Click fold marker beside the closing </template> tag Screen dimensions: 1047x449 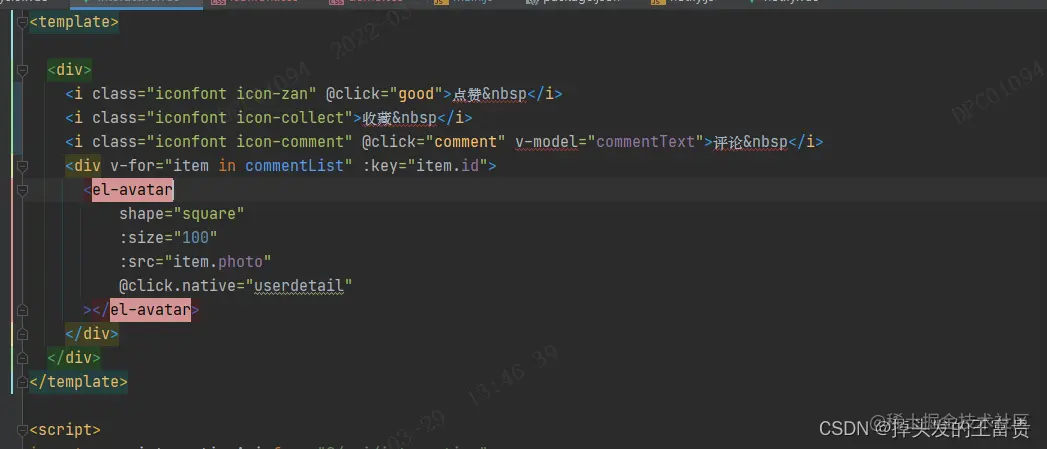23,382
